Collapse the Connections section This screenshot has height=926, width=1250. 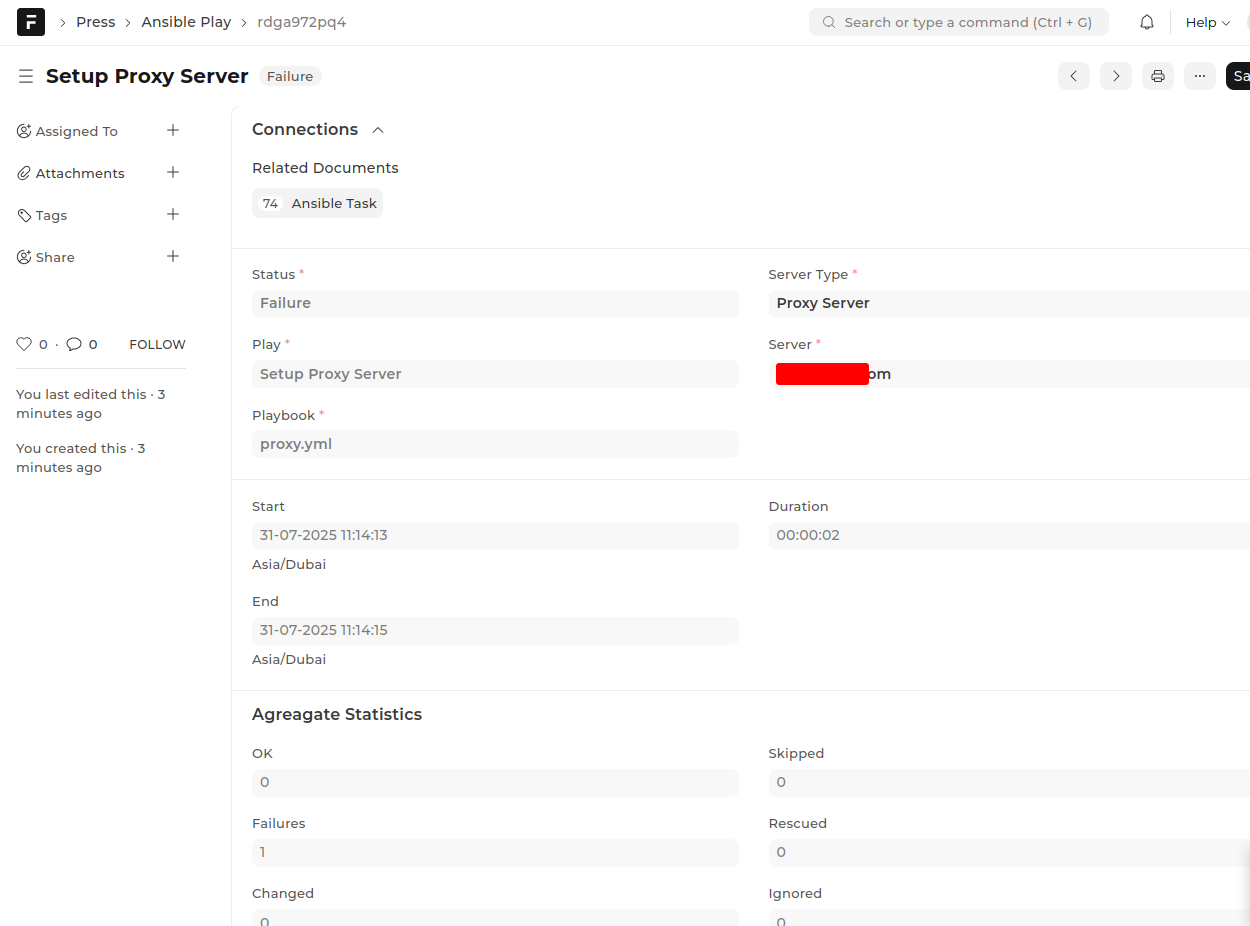pos(378,129)
